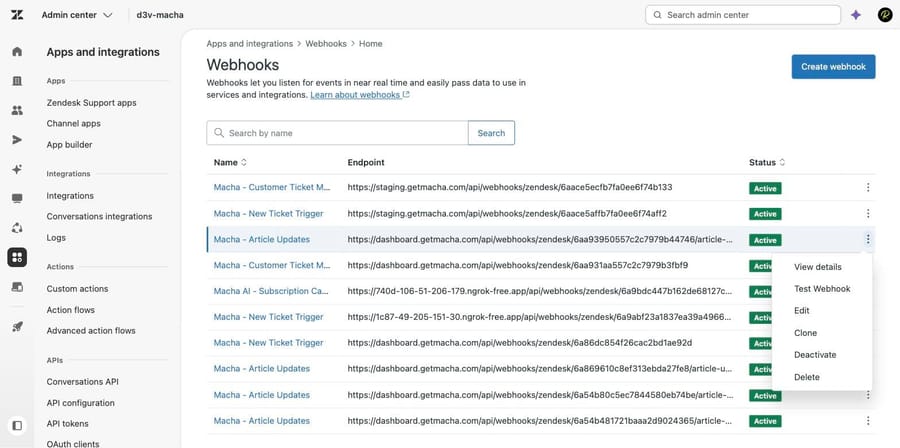Close options menu on highlighted Article Updates row
Screen dimensions: 900x448
[868, 239]
